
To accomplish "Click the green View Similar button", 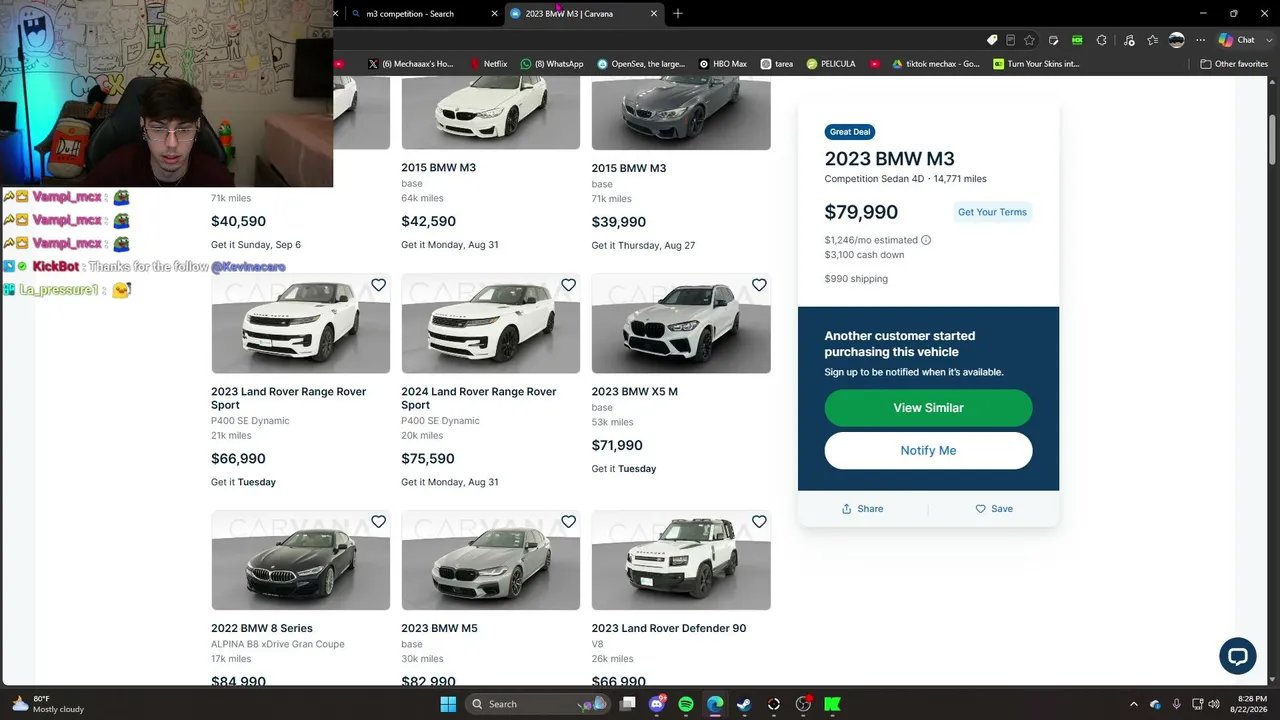I will click(928, 408).
